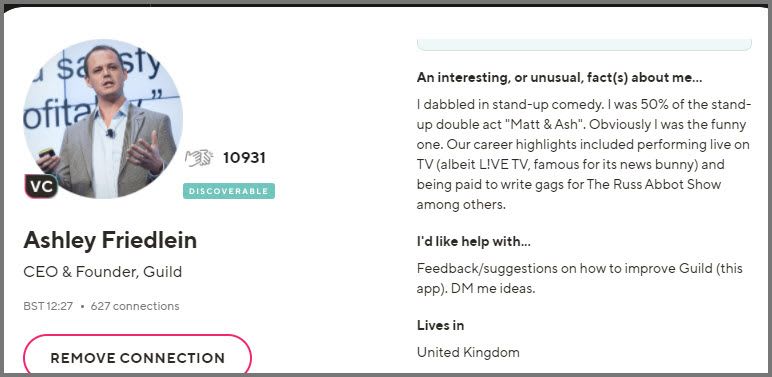Click the BST 12:27 local time

[x=48, y=306]
